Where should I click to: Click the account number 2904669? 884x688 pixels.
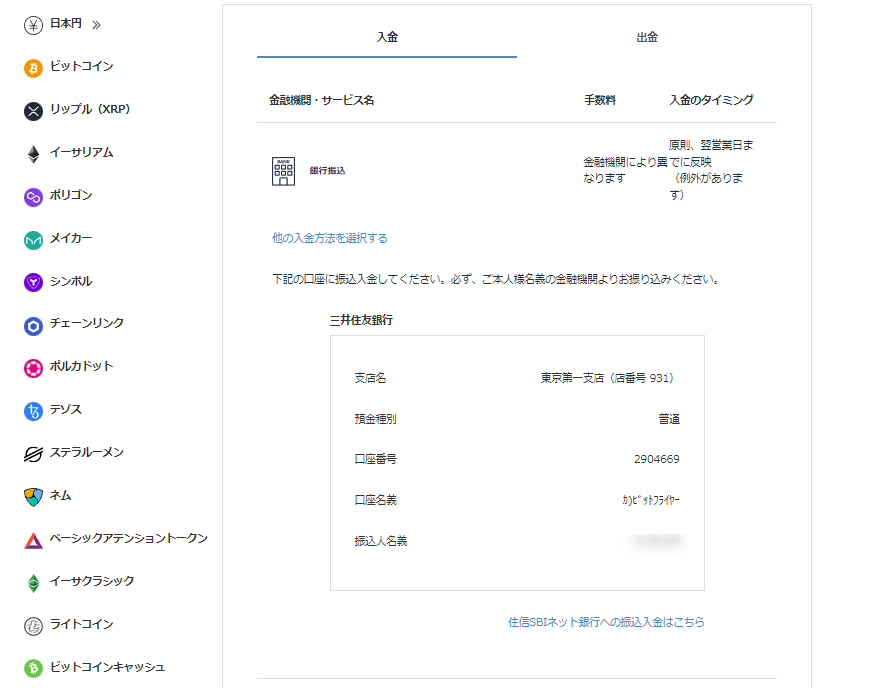656,460
